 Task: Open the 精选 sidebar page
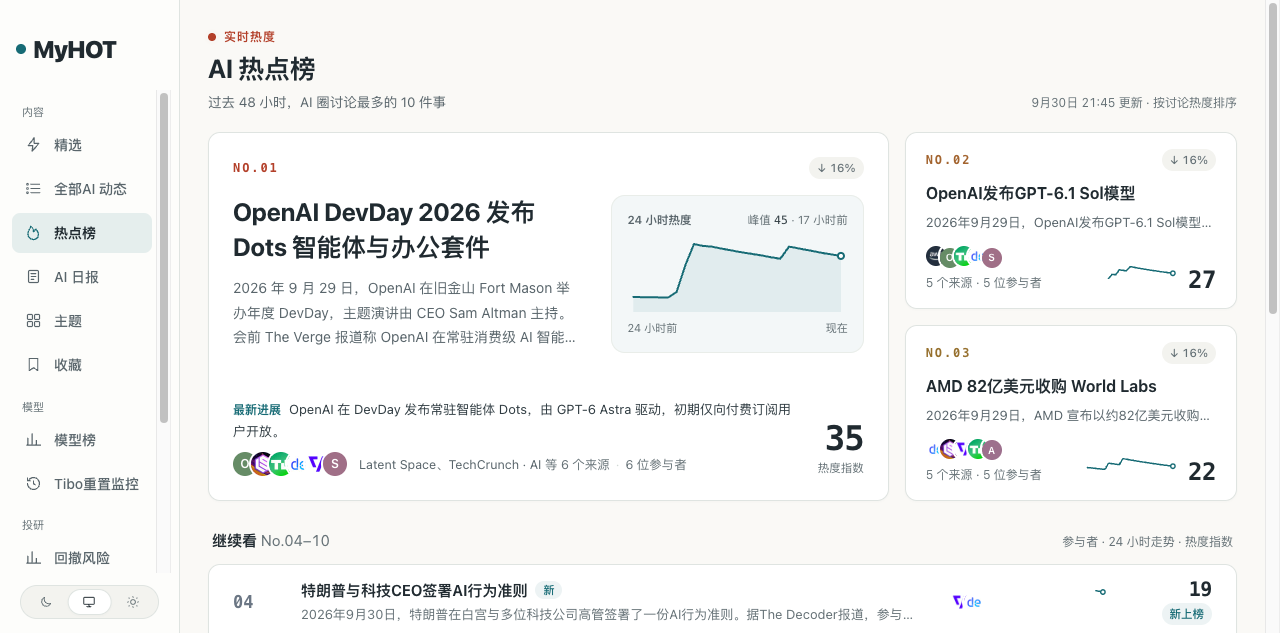[82, 145]
